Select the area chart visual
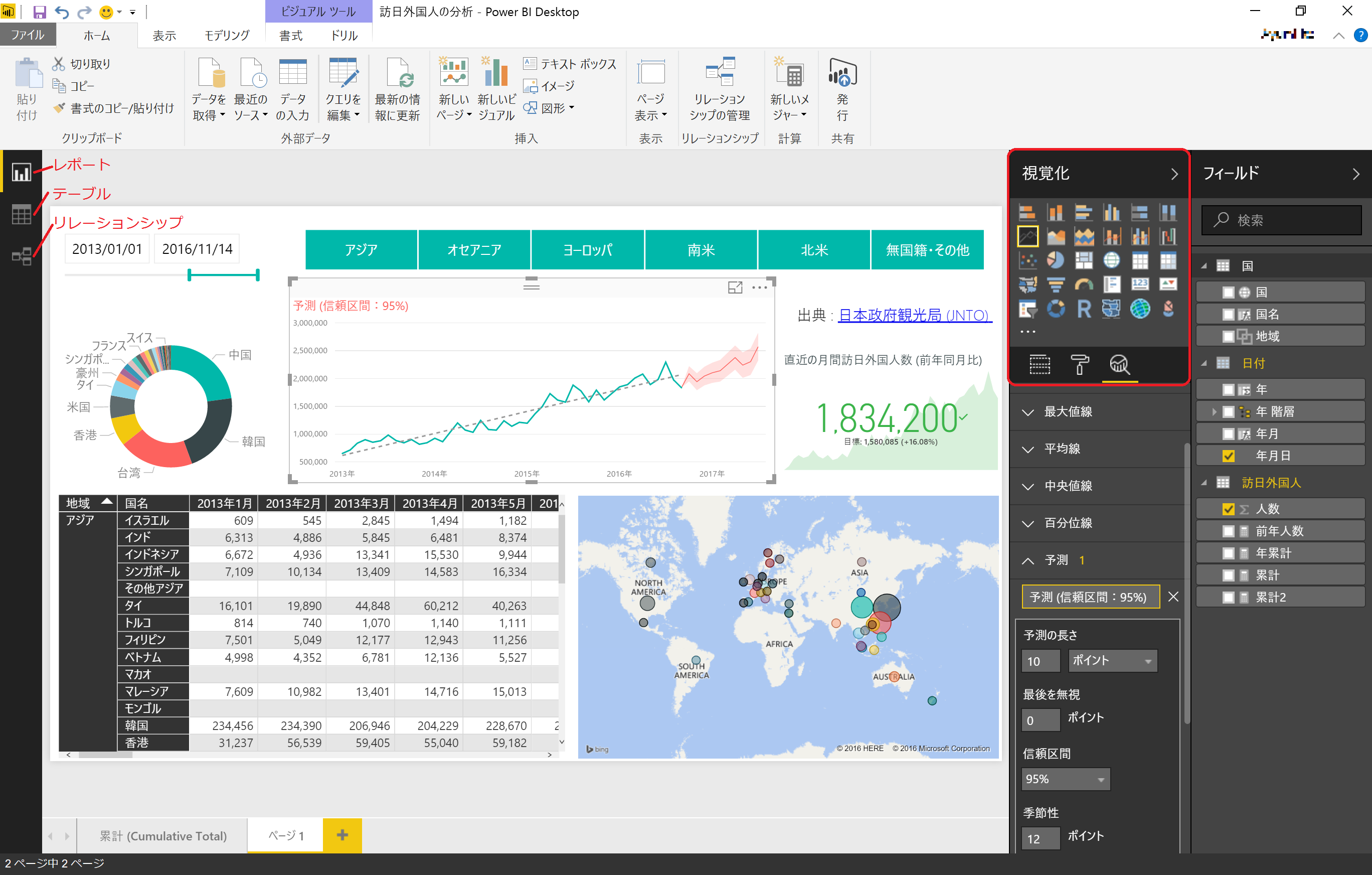This screenshot has width=1372, height=875. [1055, 236]
